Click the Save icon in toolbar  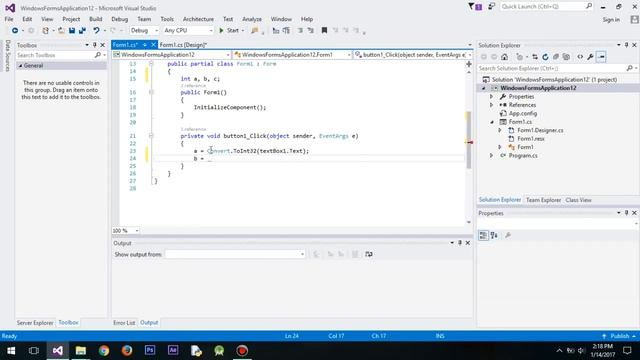(x=72, y=31)
